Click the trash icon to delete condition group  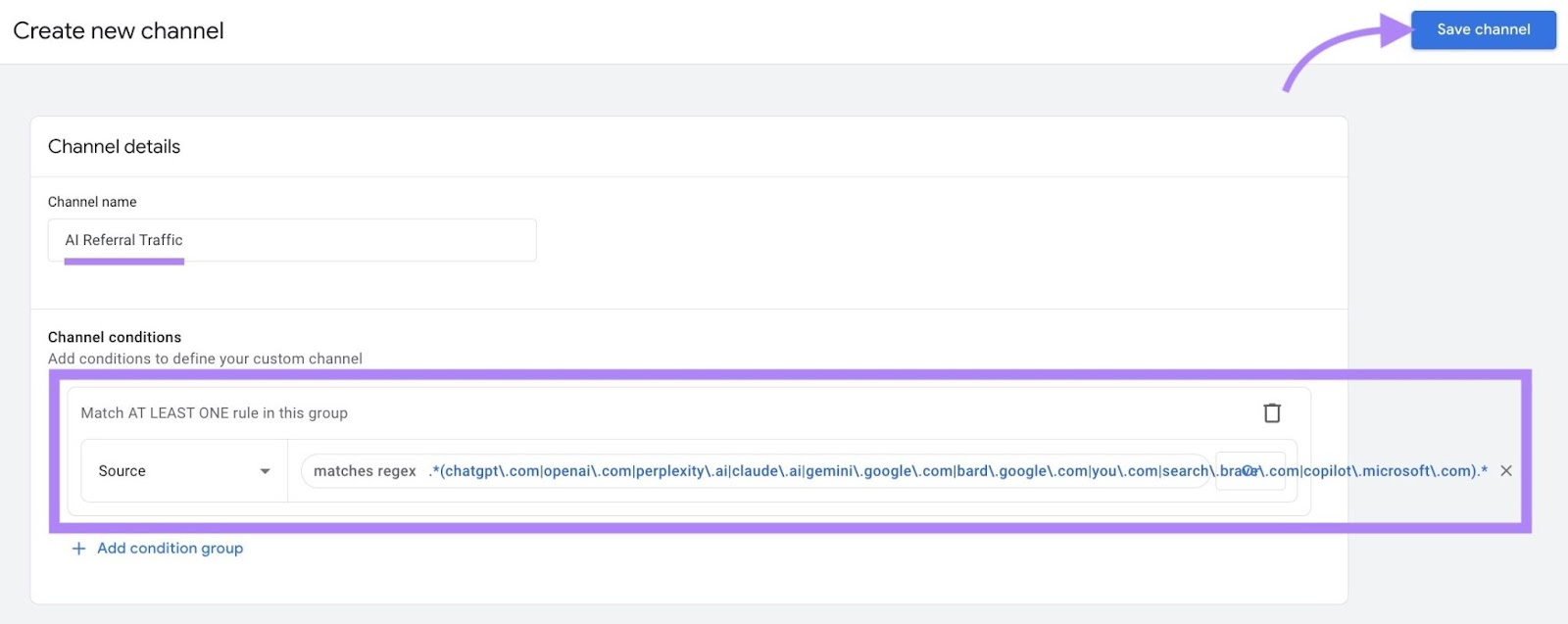(x=1272, y=412)
